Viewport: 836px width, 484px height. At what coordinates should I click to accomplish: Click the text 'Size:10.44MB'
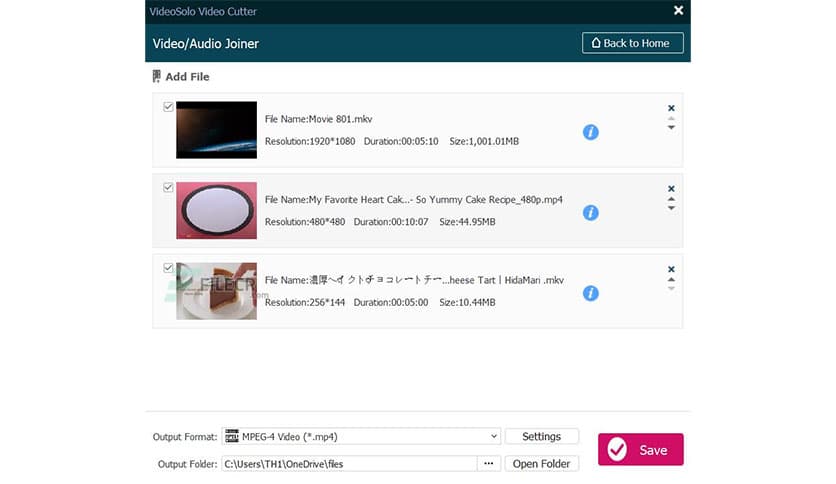coord(467,302)
